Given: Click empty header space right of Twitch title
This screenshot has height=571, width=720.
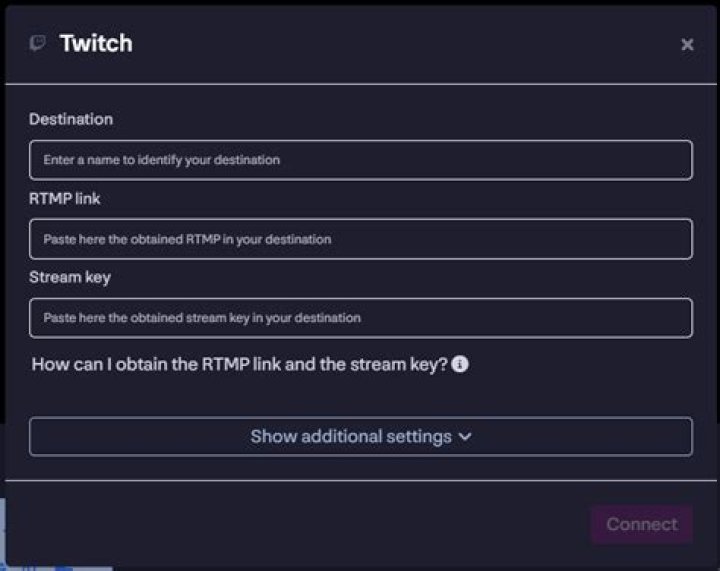Looking at the screenshot, I should click(x=400, y=44).
